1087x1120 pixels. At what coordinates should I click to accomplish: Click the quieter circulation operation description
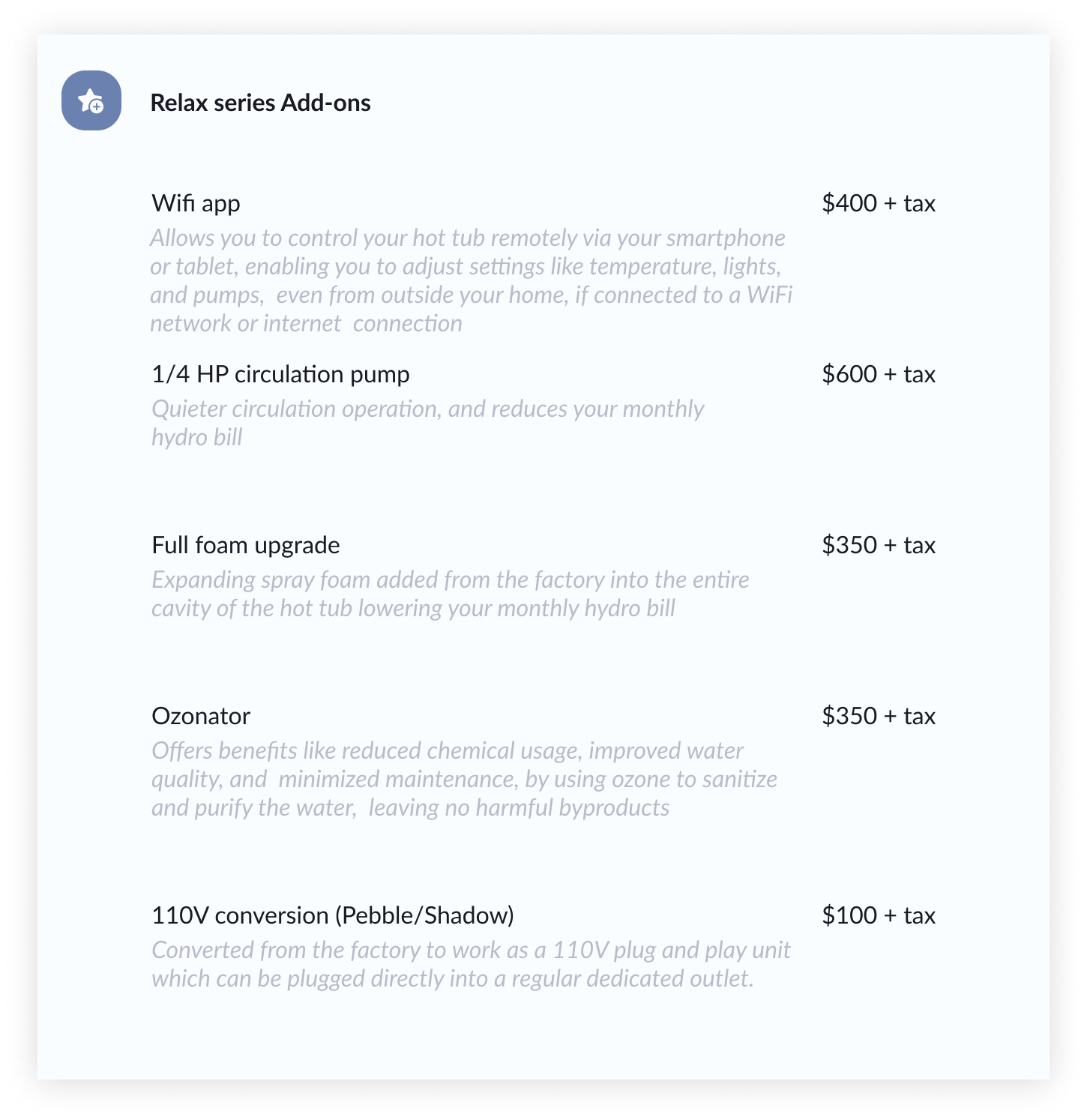[x=427, y=409]
